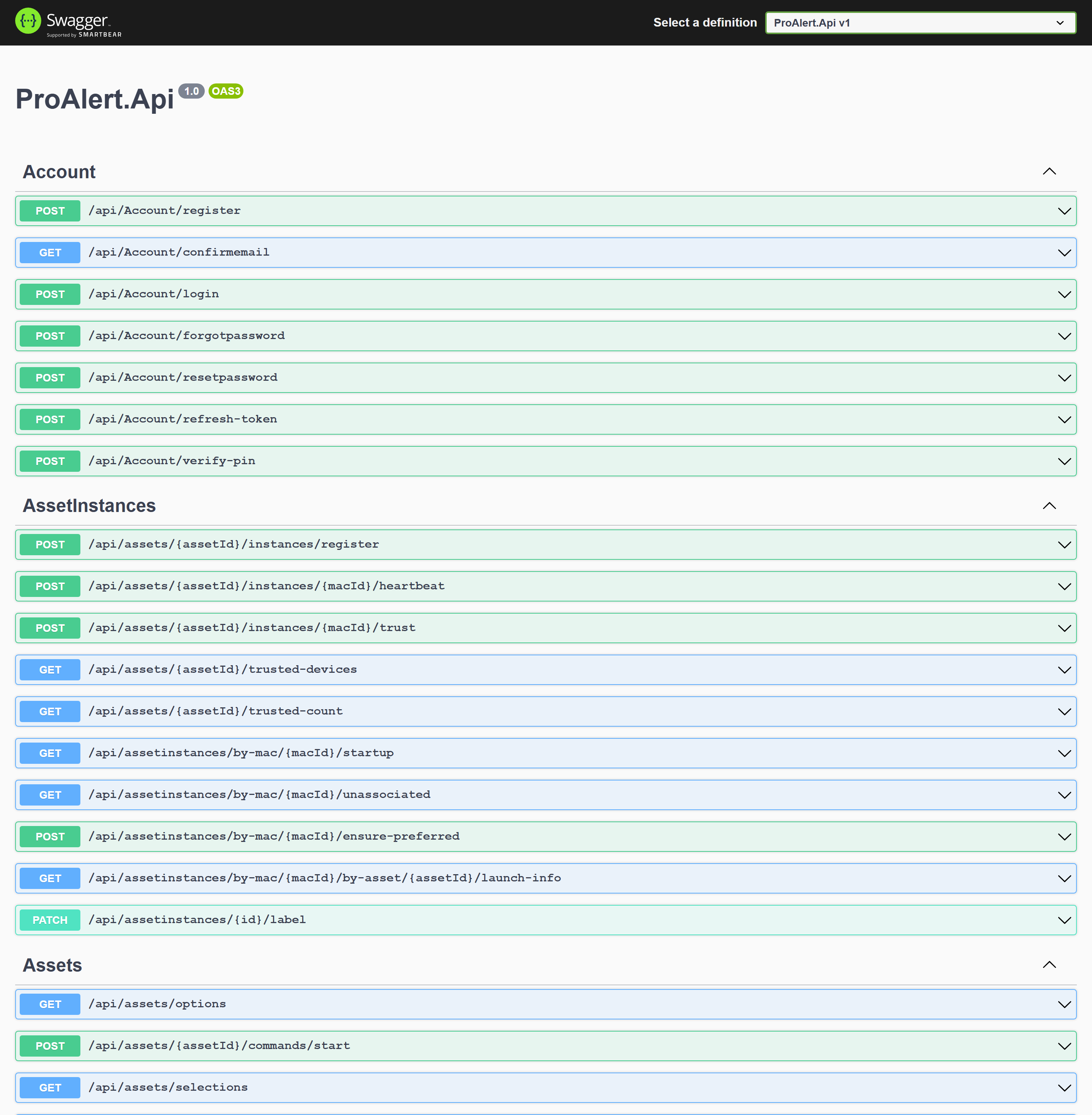Expand the commands/start endpoint chevron
1092x1115 pixels.
(x=1064, y=1046)
